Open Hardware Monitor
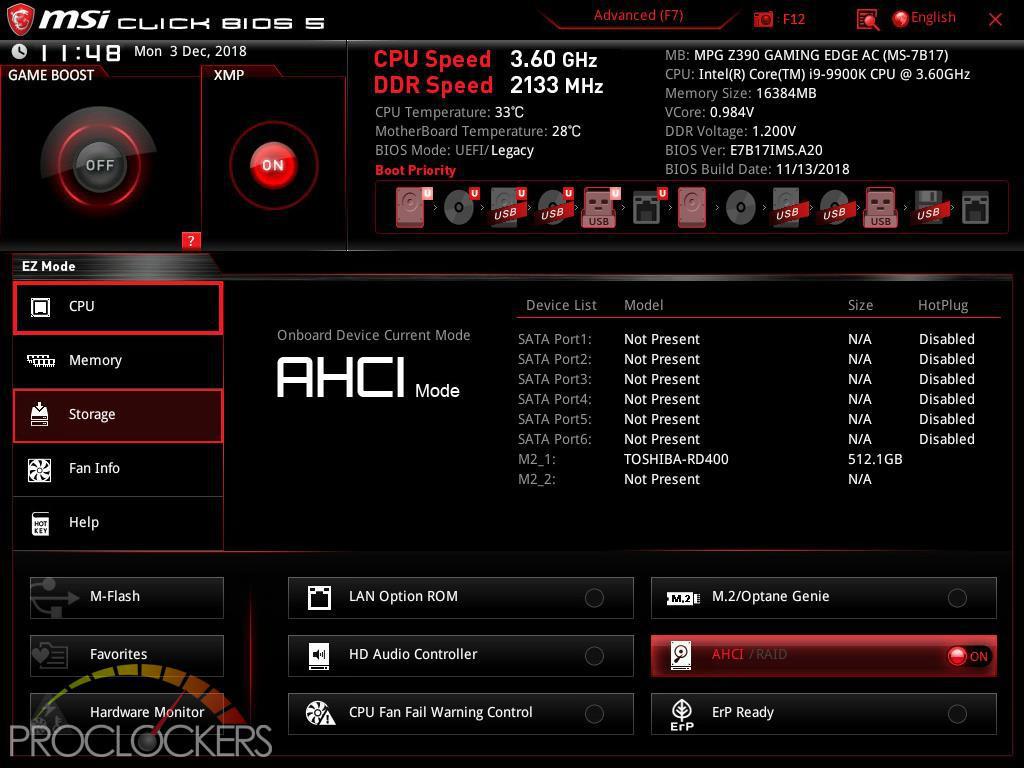Image resolution: width=1024 pixels, height=768 pixels. 127,713
